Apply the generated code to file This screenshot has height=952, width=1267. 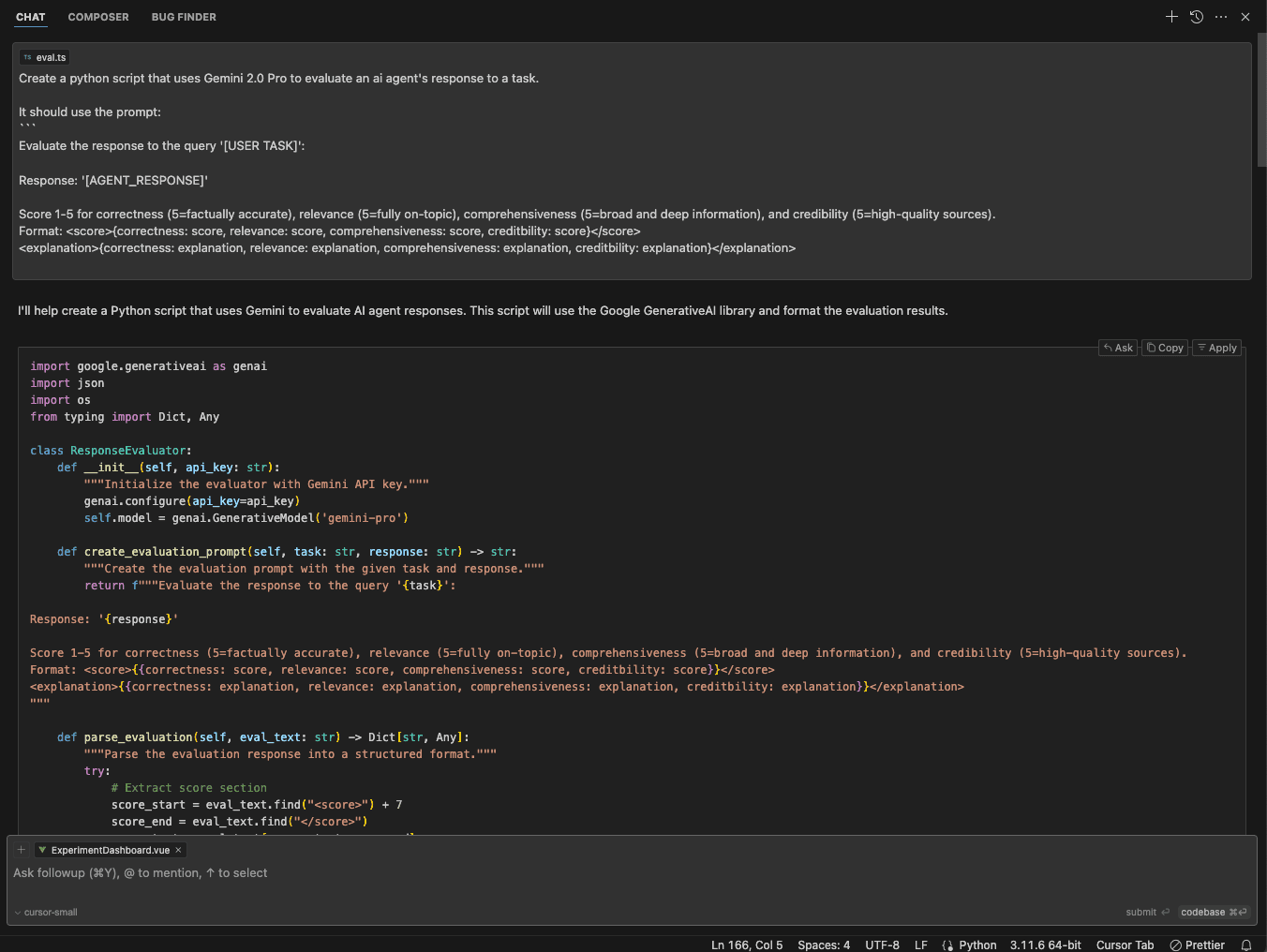click(1217, 348)
